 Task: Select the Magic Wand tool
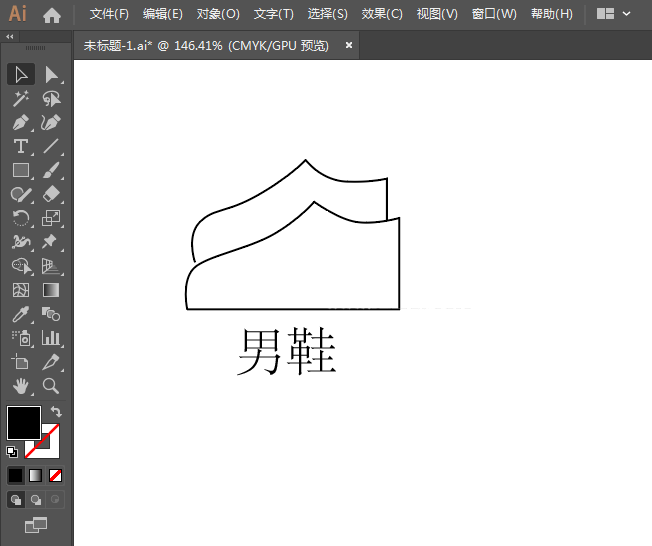21,99
